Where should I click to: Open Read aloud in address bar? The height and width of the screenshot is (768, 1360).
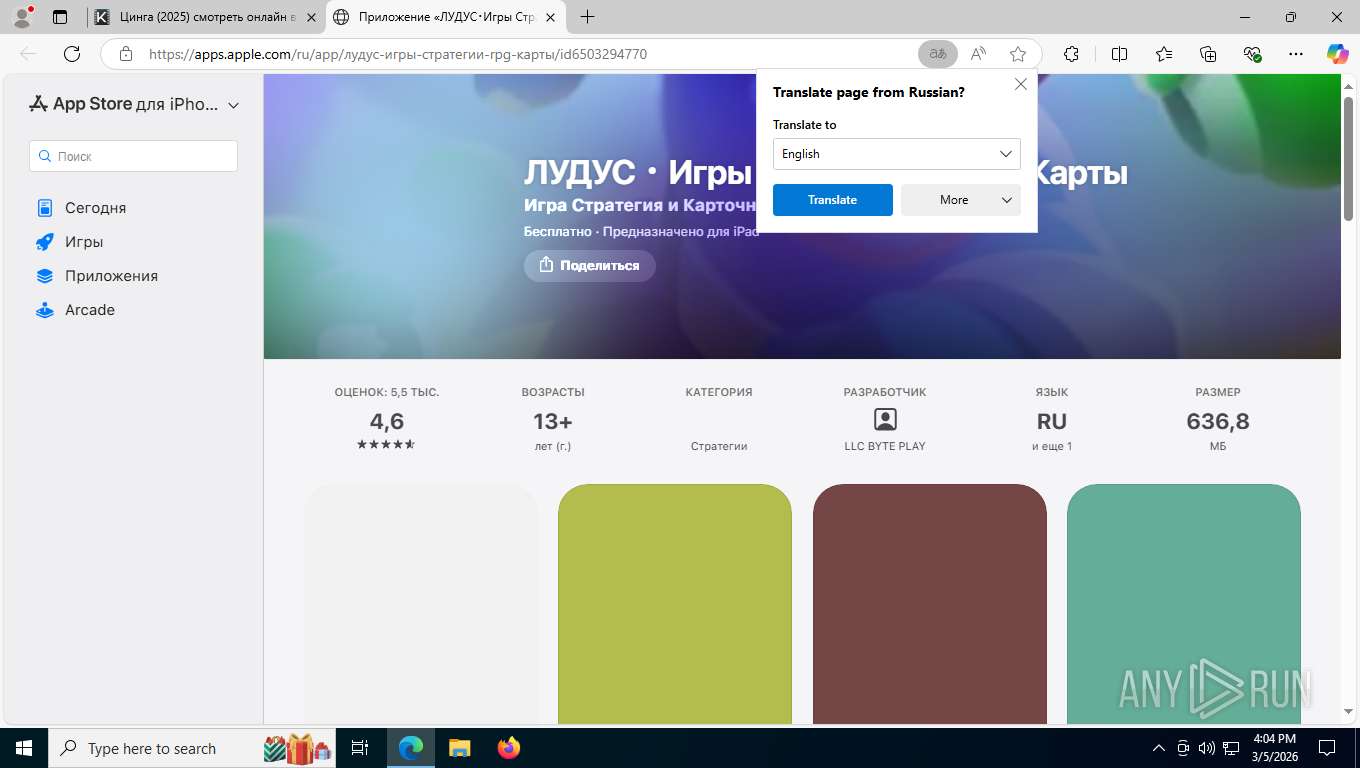pos(978,54)
